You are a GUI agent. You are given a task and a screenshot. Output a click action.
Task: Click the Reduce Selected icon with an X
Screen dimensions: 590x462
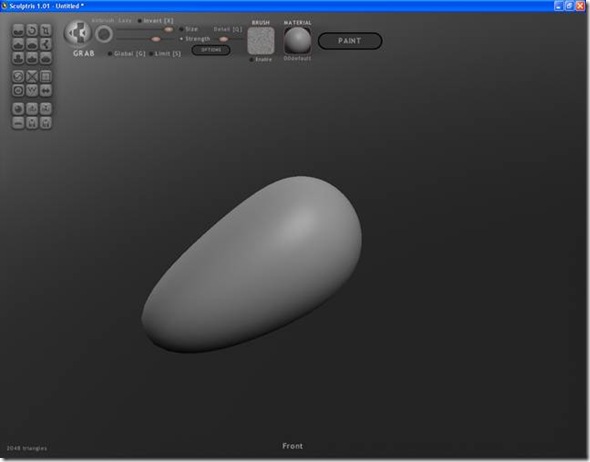point(32,77)
